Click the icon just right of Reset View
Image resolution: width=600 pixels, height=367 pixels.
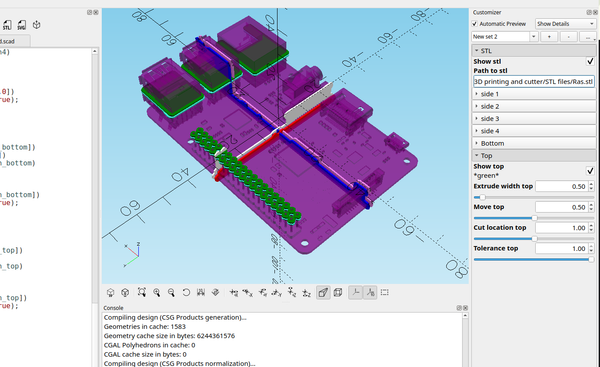click(x=201, y=293)
